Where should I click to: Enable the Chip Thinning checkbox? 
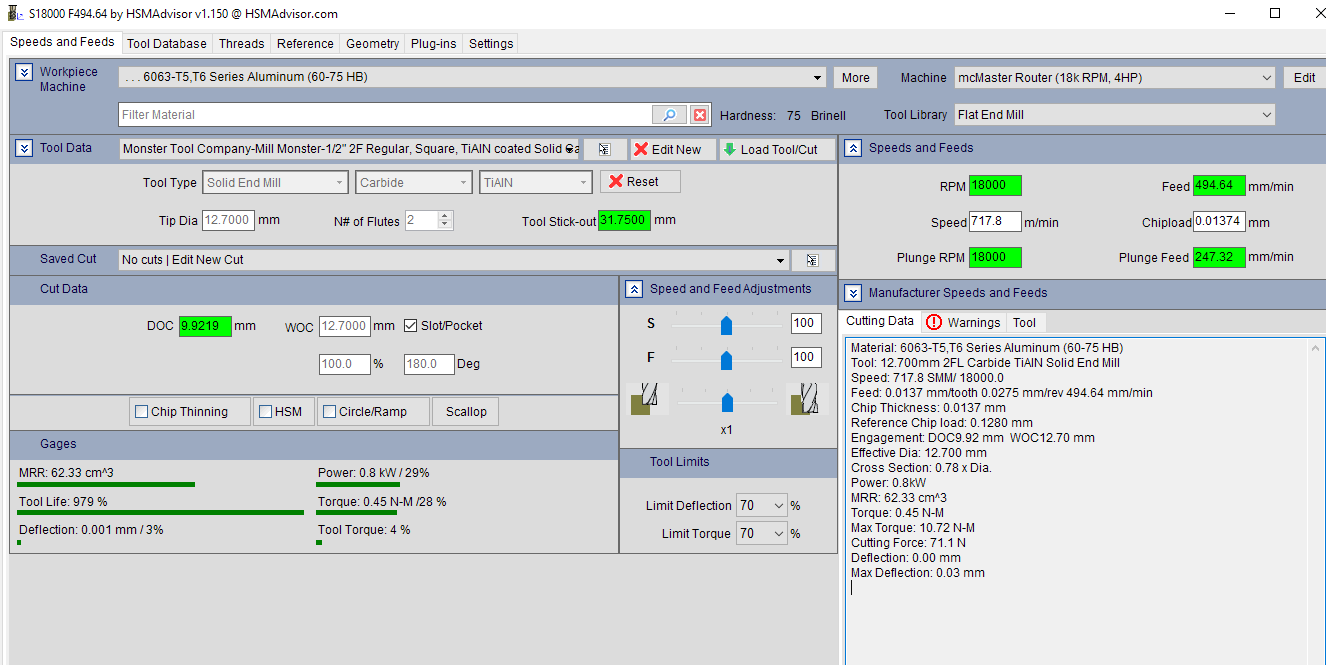[142, 412]
